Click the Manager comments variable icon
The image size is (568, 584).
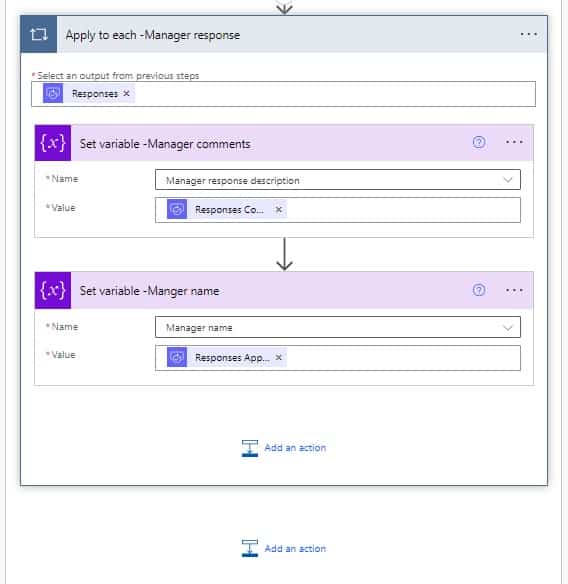pos(53,143)
